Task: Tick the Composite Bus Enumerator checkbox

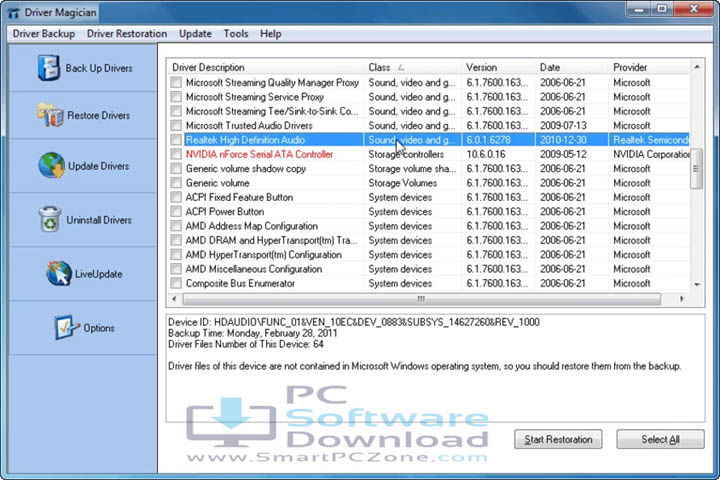Action: tap(176, 283)
